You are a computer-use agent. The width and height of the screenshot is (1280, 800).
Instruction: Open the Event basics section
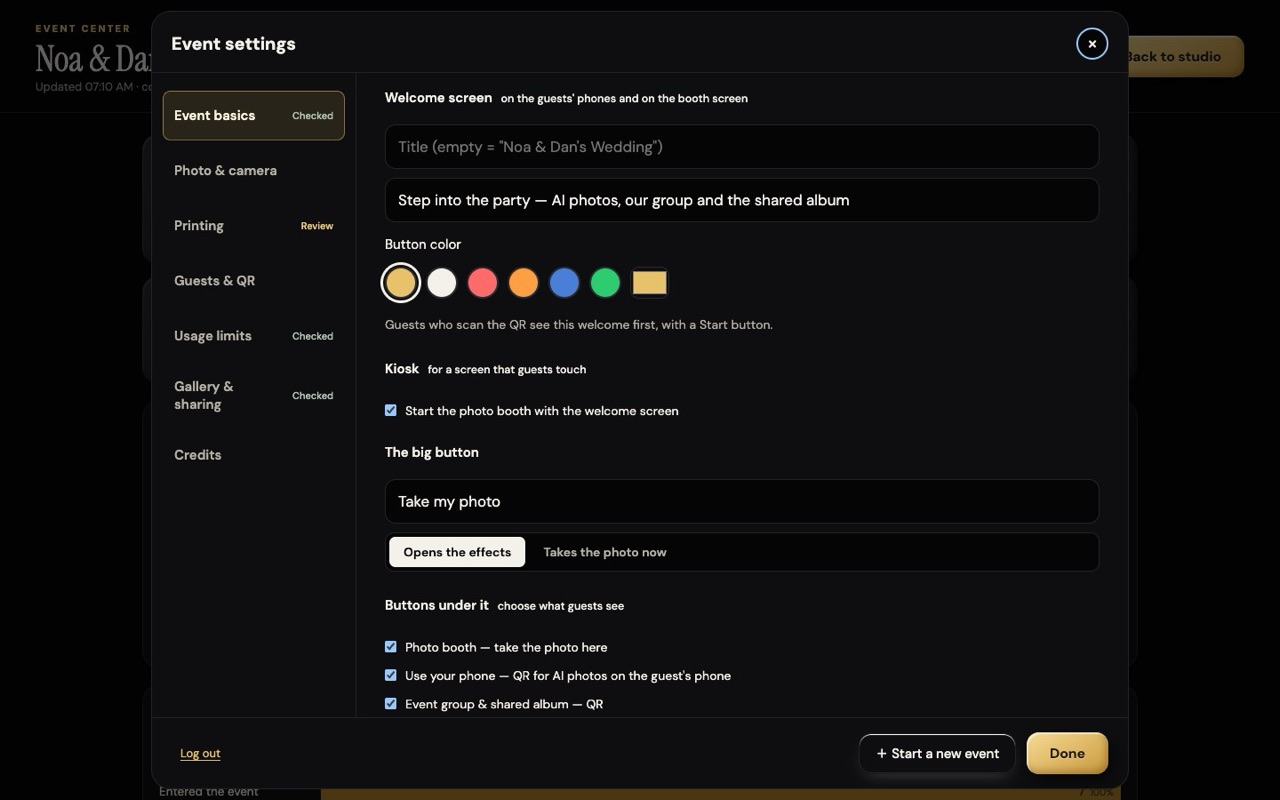254,115
